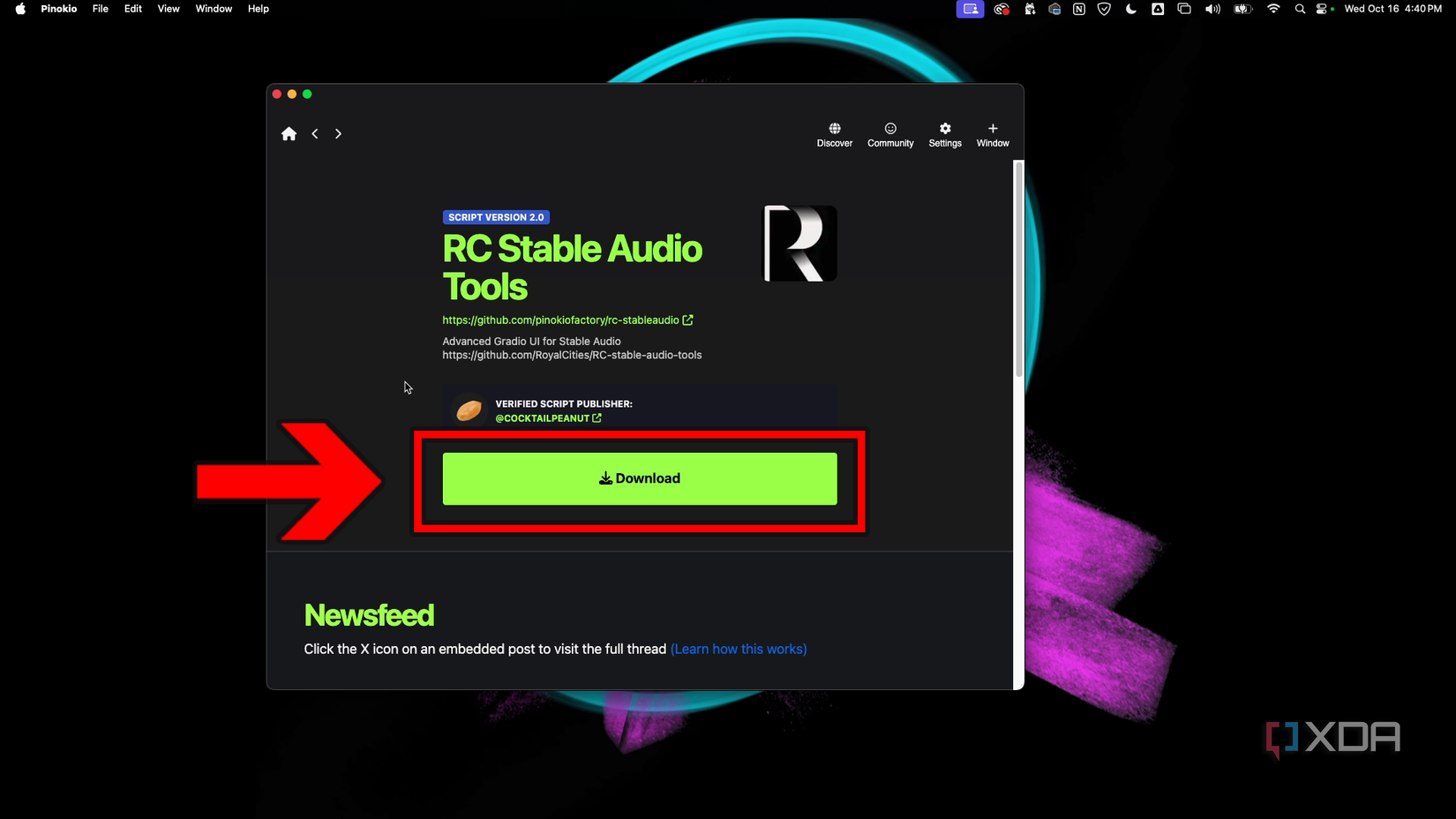Go to the Pinokio home screen

tap(289, 134)
